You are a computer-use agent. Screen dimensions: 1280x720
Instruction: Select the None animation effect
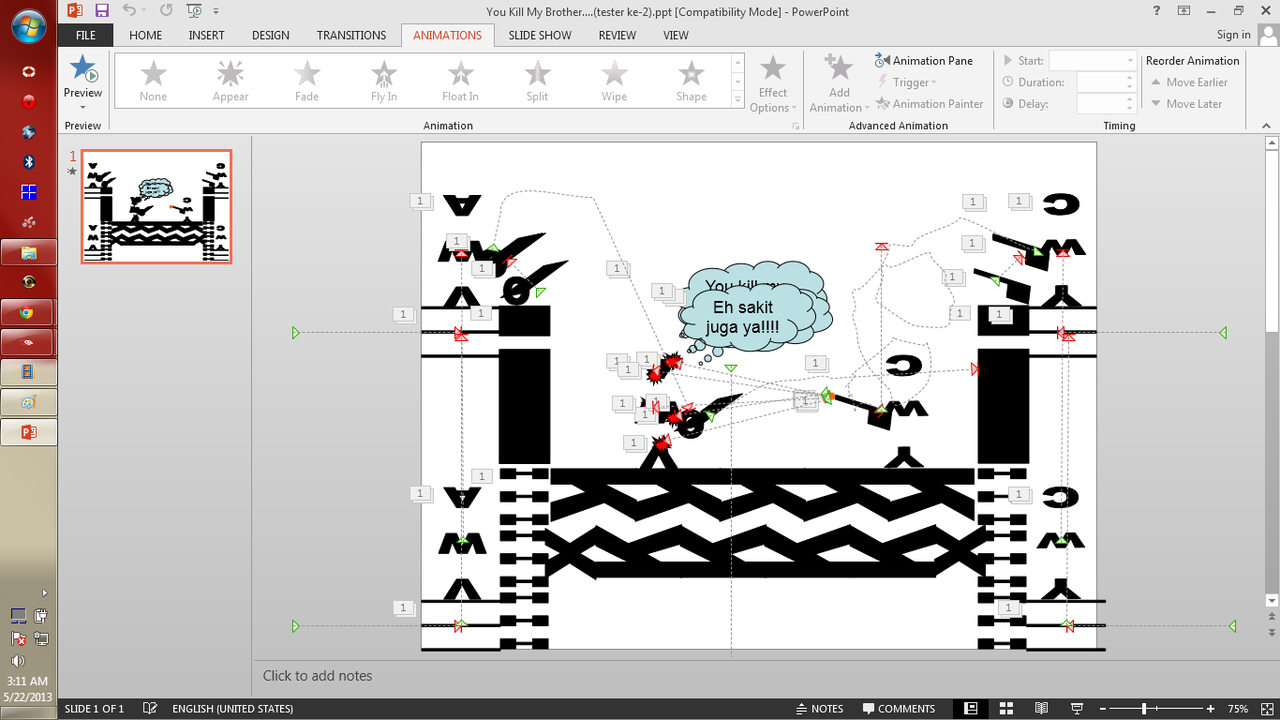point(153,80)
